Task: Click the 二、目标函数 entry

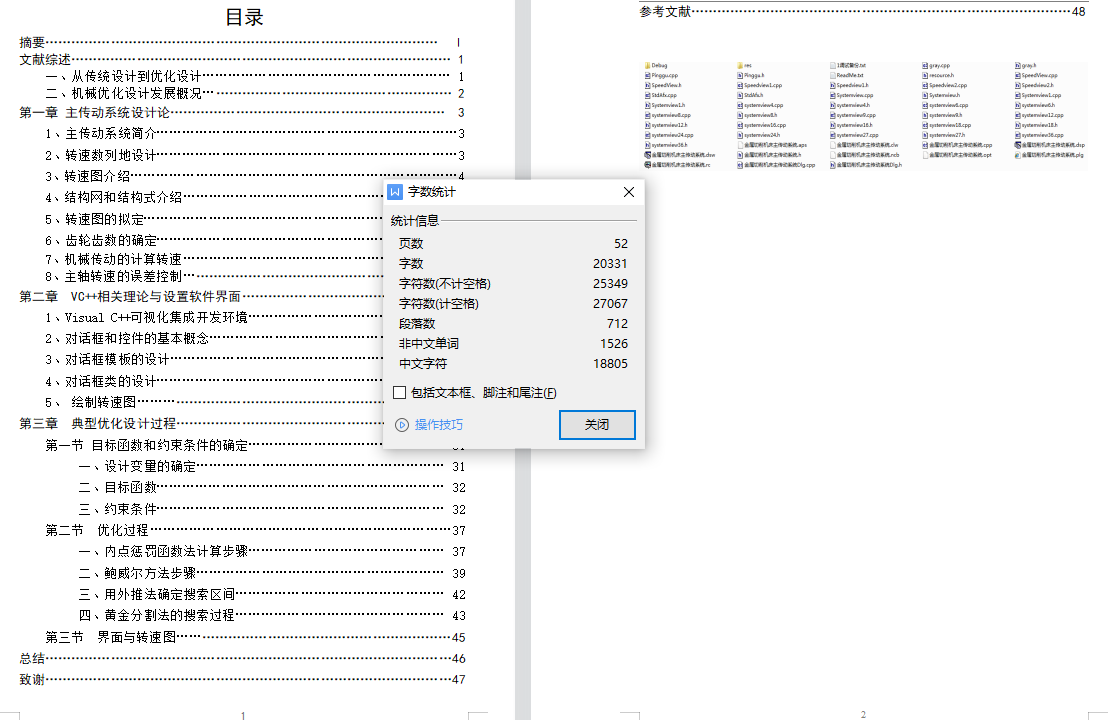Action: point(272,487)
